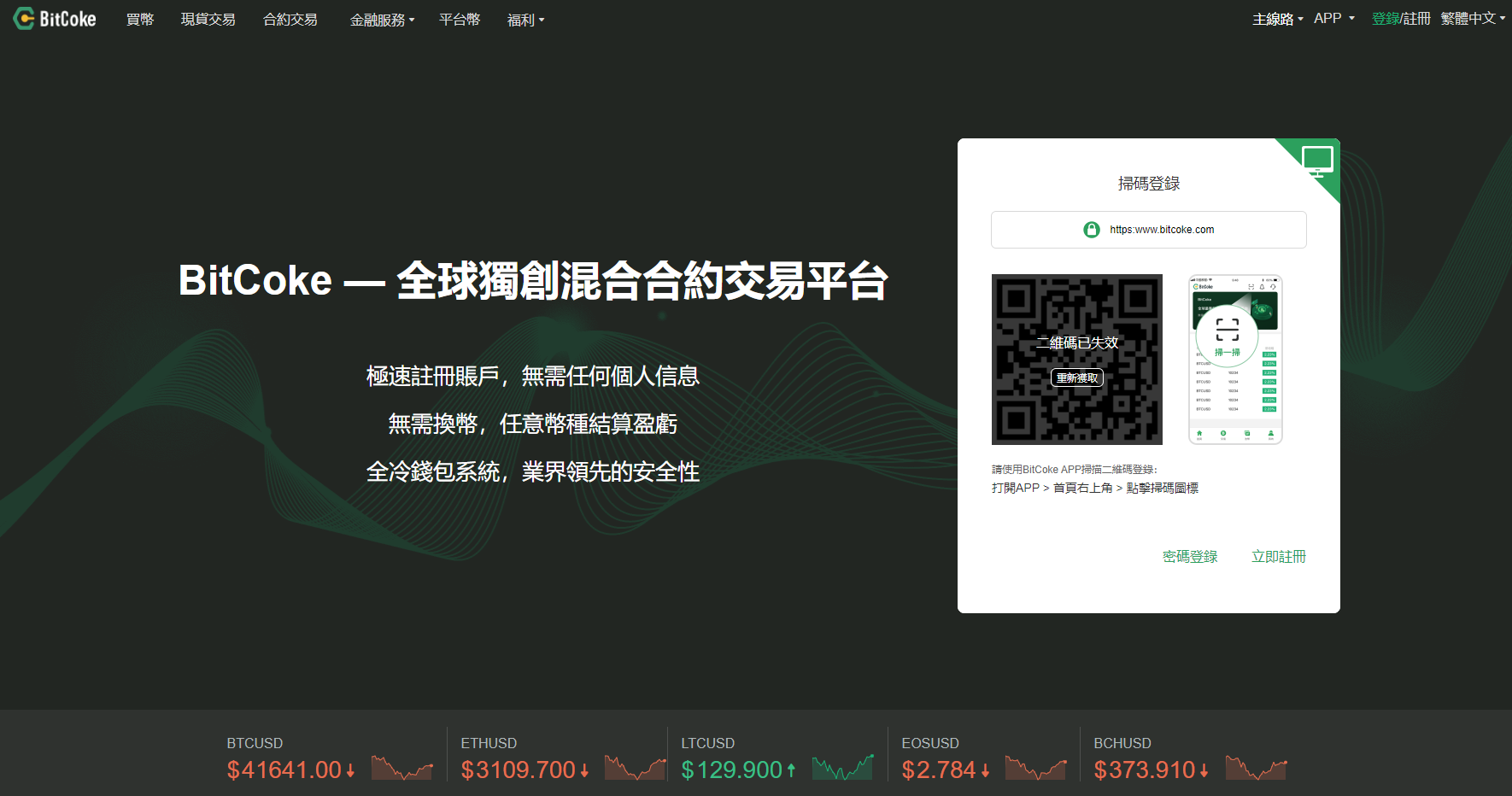
Task: Click 立即註冊 register now link
Action: (x=1279, y=557)
